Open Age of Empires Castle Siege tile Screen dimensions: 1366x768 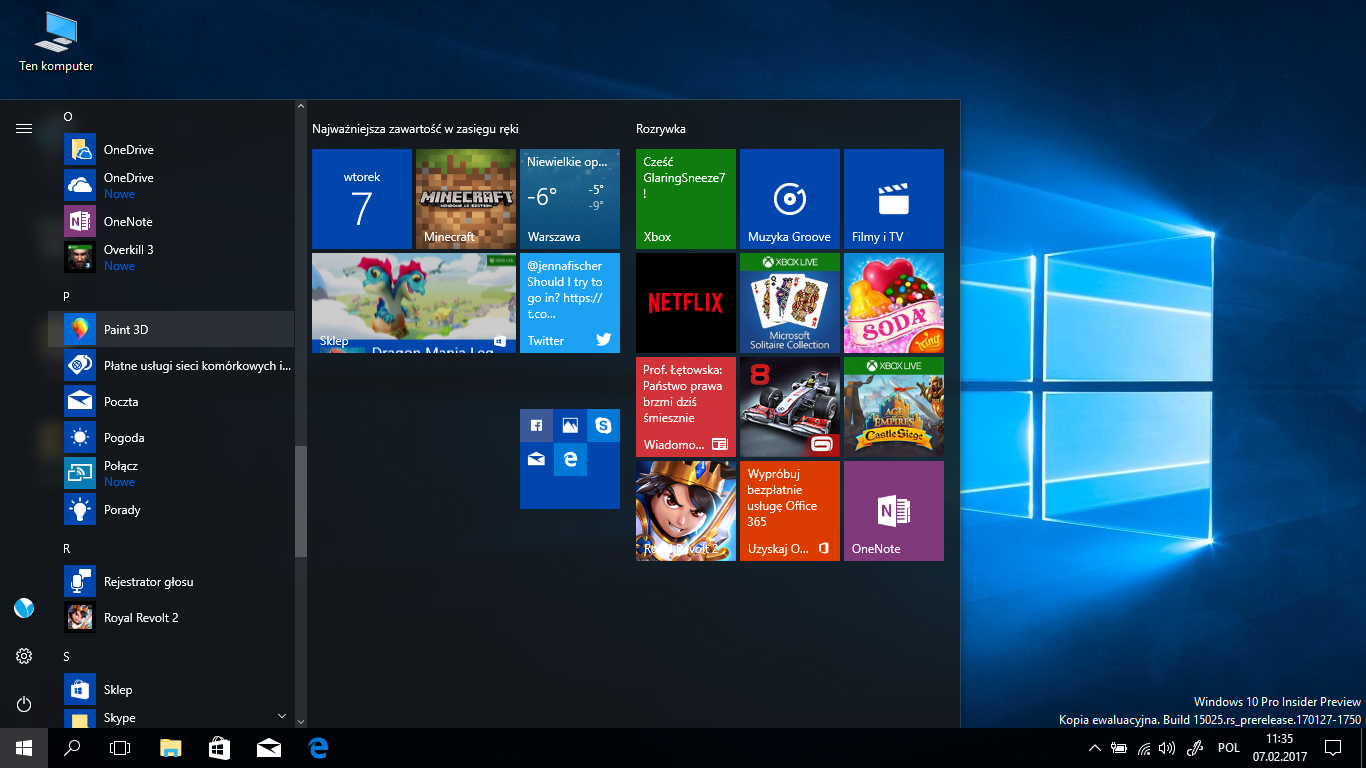(x=894, y=407)
